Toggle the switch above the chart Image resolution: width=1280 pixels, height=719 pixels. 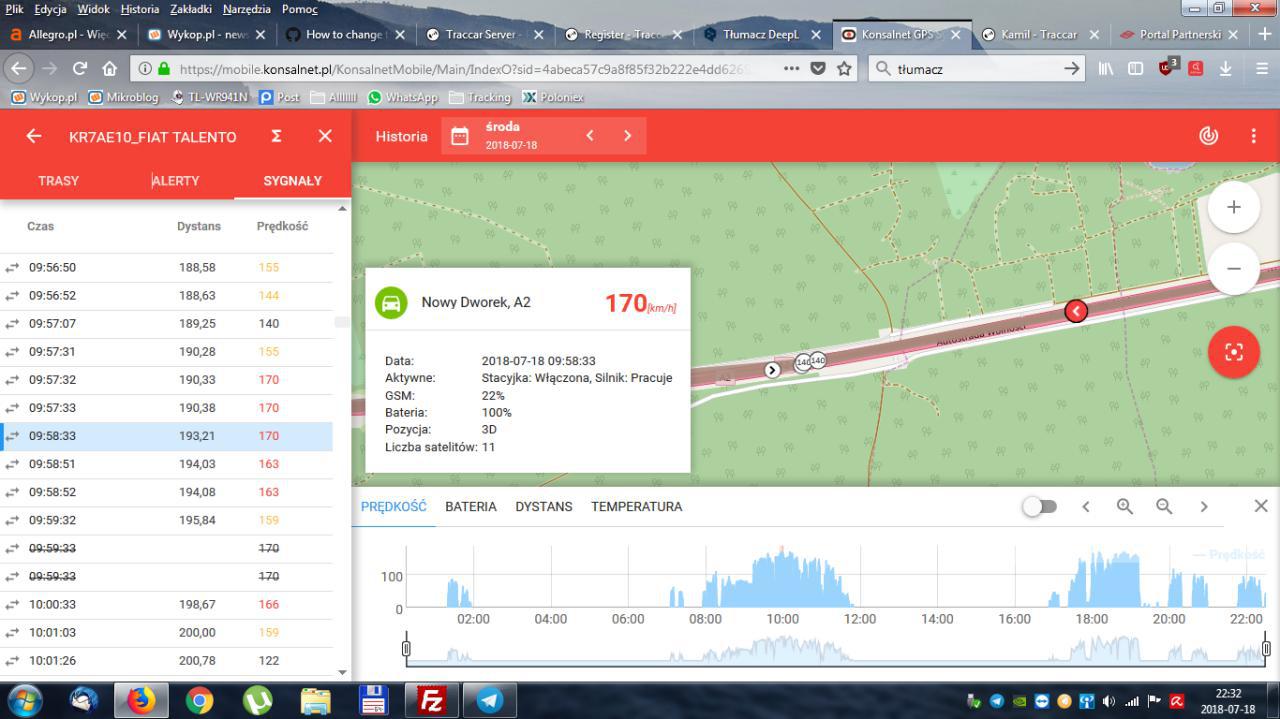[1039, 506]
